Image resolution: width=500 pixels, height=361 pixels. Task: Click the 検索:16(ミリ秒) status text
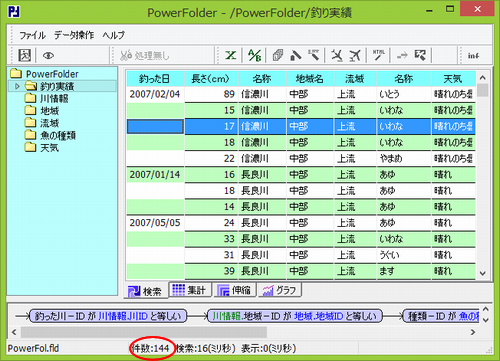tap(206, 349)
